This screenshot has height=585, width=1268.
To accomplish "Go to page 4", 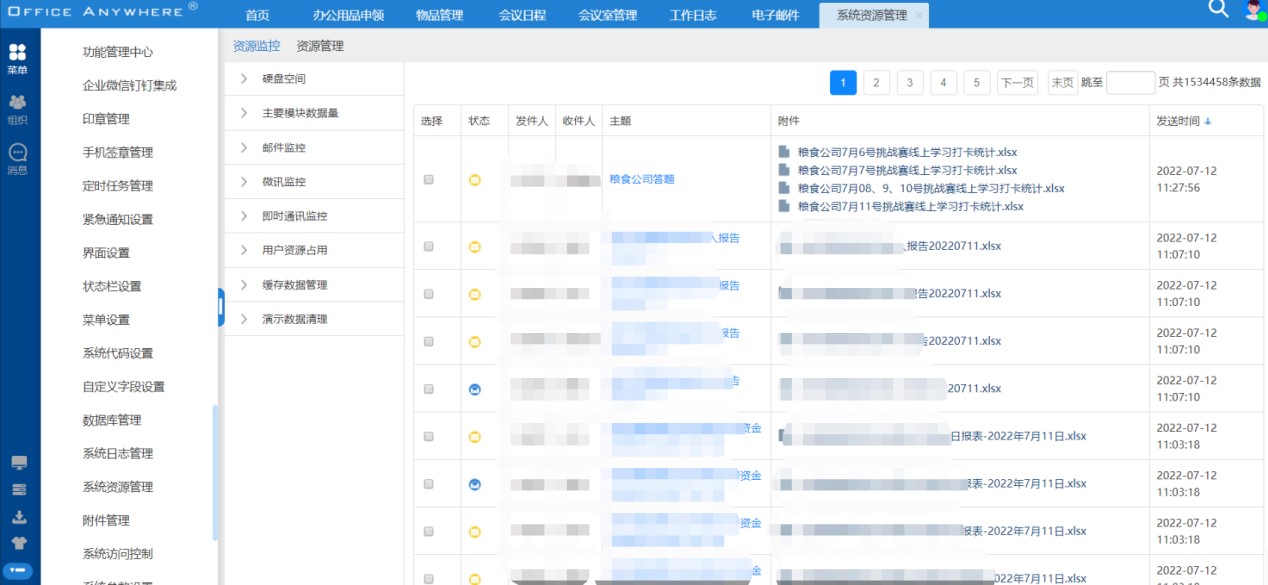I will [943, 83].
